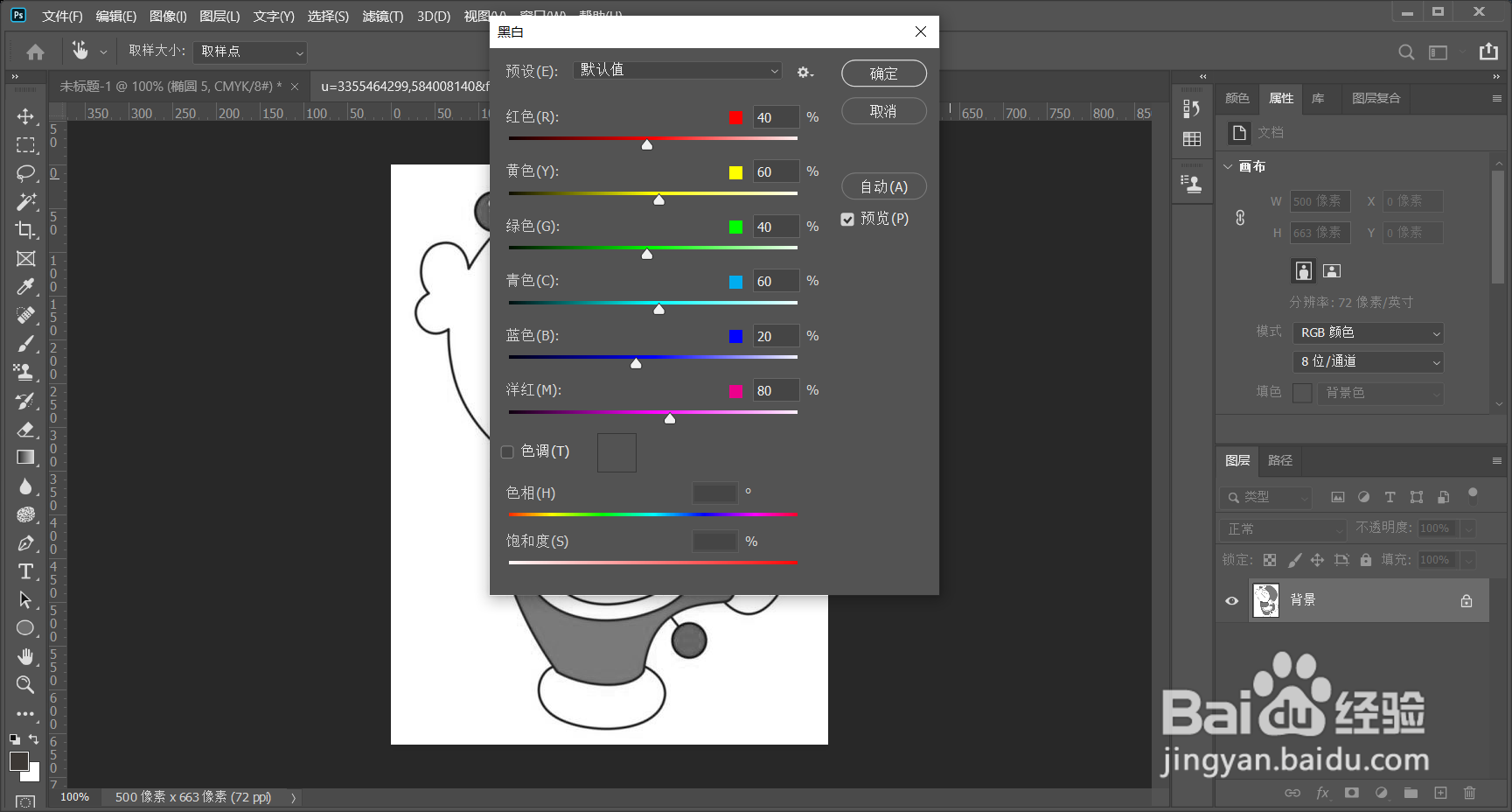Open the search icon in top bar
The image size is (1512, 812).
tap(1406, 52)
